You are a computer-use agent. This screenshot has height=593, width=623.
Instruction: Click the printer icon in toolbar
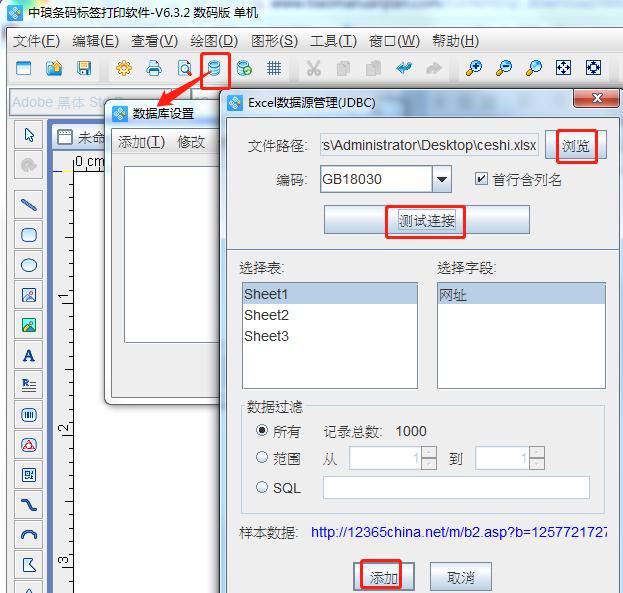154,68
